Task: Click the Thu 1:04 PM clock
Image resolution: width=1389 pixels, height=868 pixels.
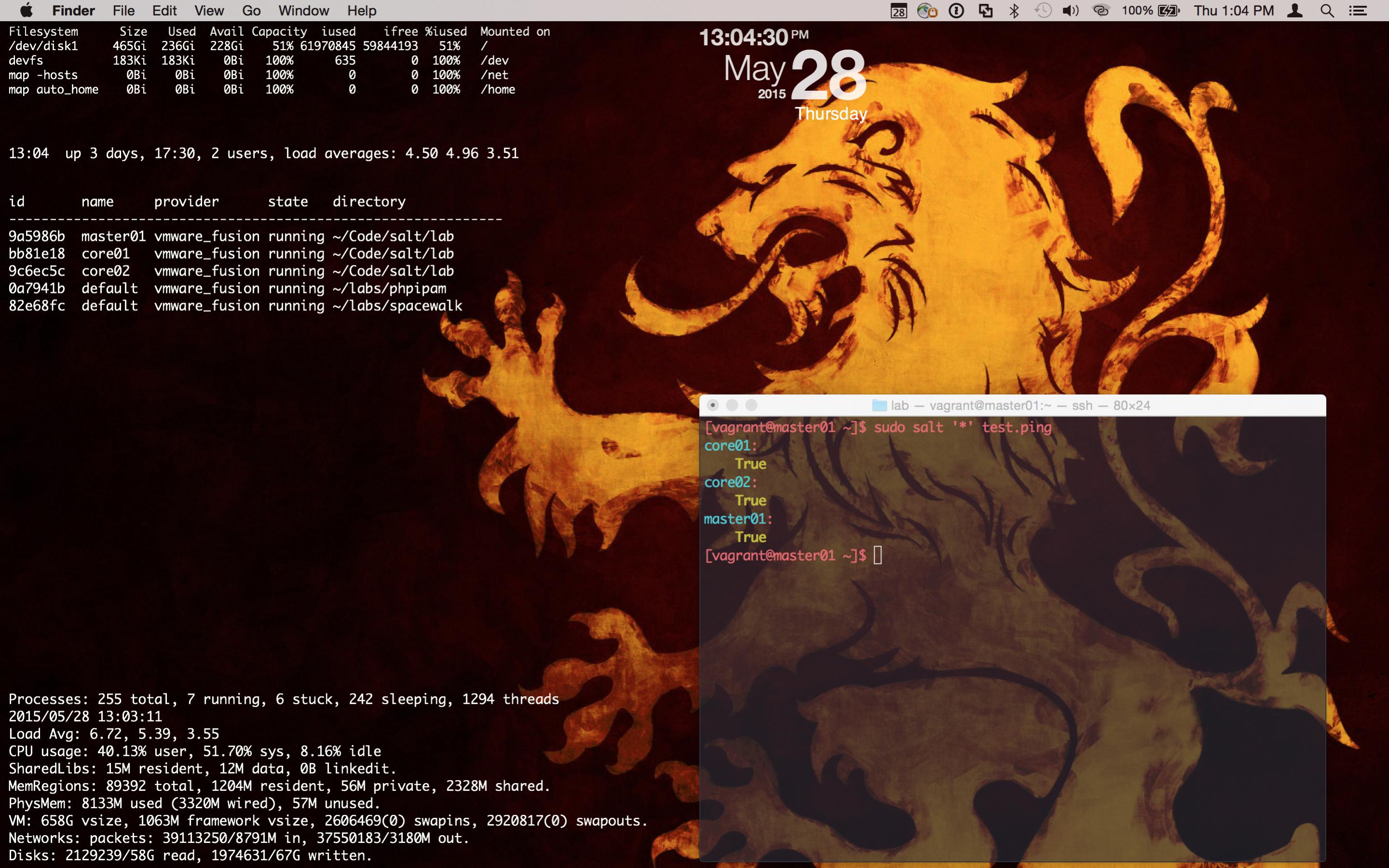Action: [x=1234, y=10]
